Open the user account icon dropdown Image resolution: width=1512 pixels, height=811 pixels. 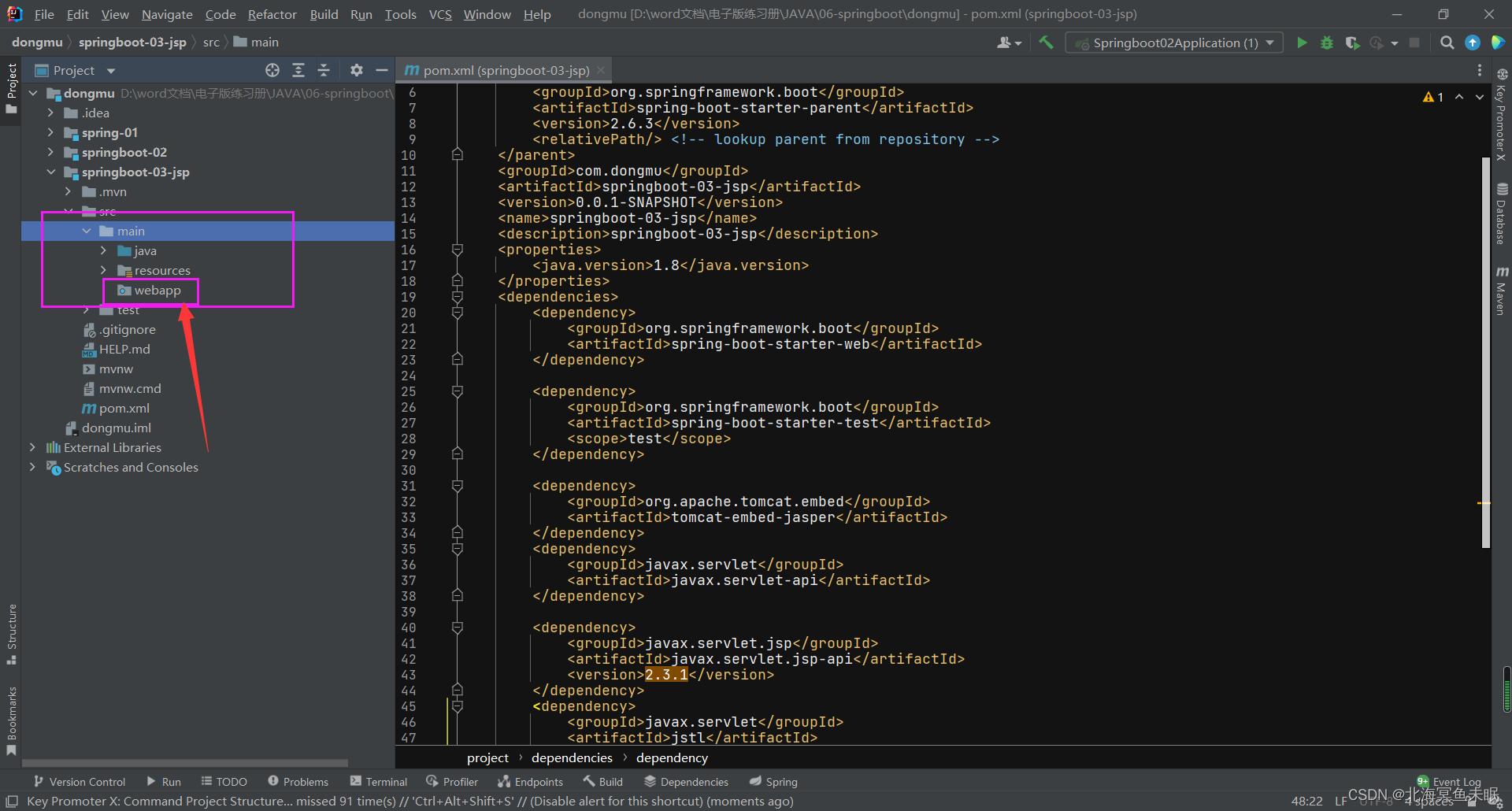[x=1009, y=43]
